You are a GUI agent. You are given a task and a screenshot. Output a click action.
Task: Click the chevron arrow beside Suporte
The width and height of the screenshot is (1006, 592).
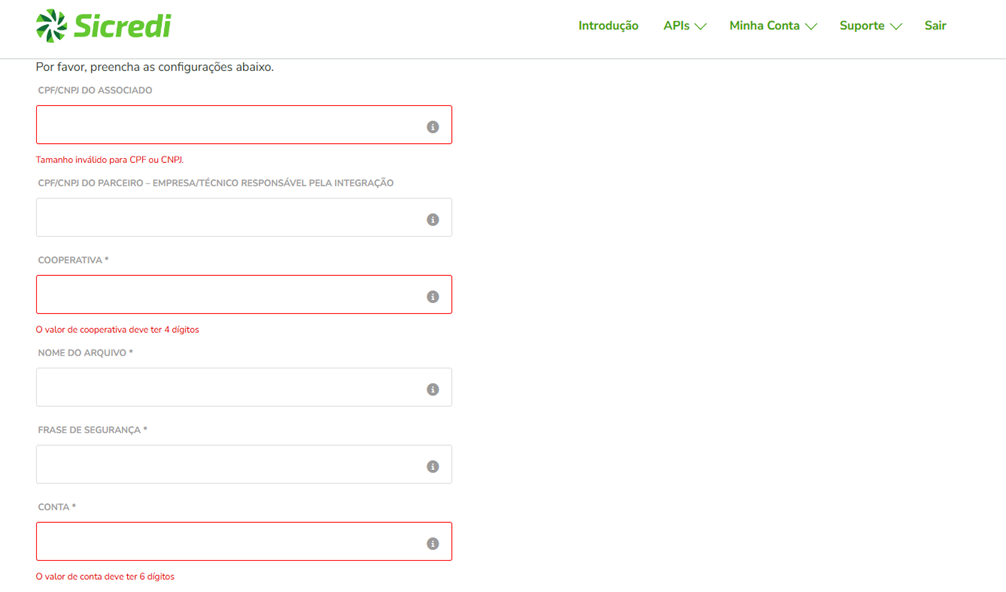pyautogui.click(x=896, y=27)
